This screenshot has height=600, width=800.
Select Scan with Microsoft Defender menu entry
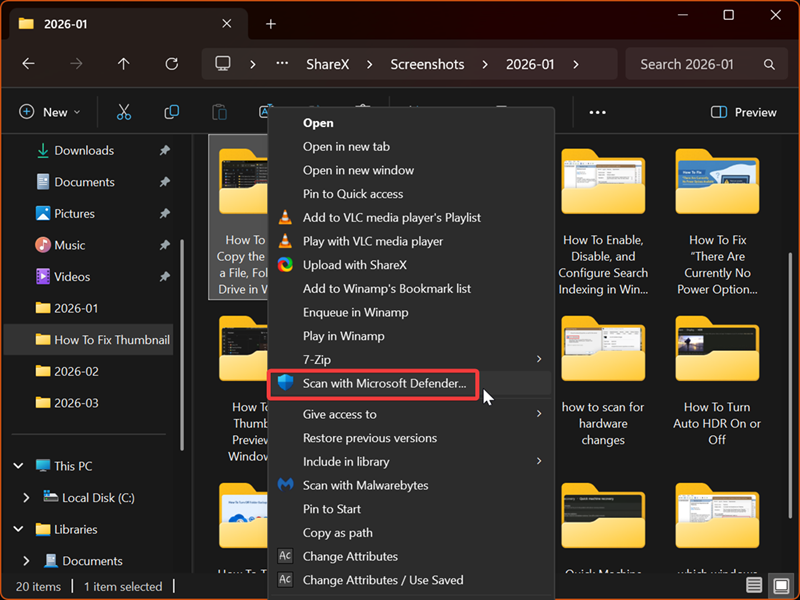pyautogui.click(x=384, y=383)
